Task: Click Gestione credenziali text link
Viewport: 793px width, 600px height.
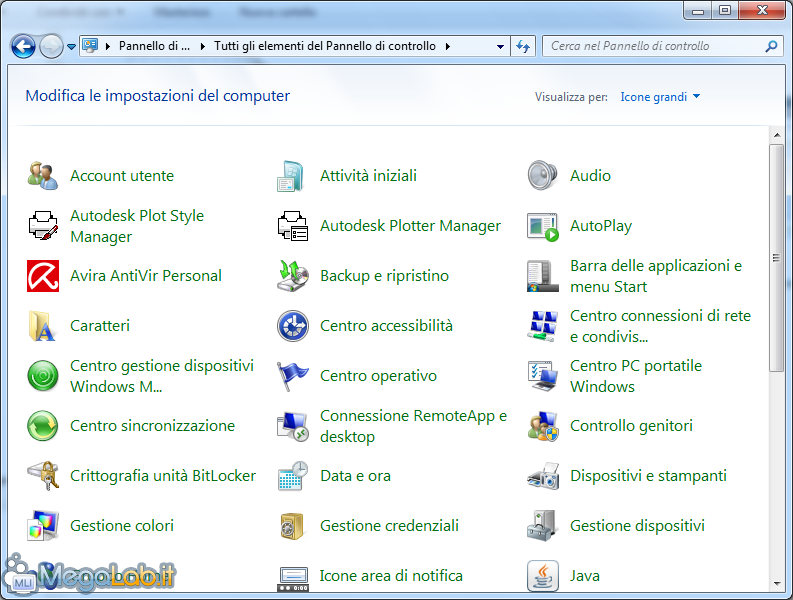Action: [x=389, y=526]
